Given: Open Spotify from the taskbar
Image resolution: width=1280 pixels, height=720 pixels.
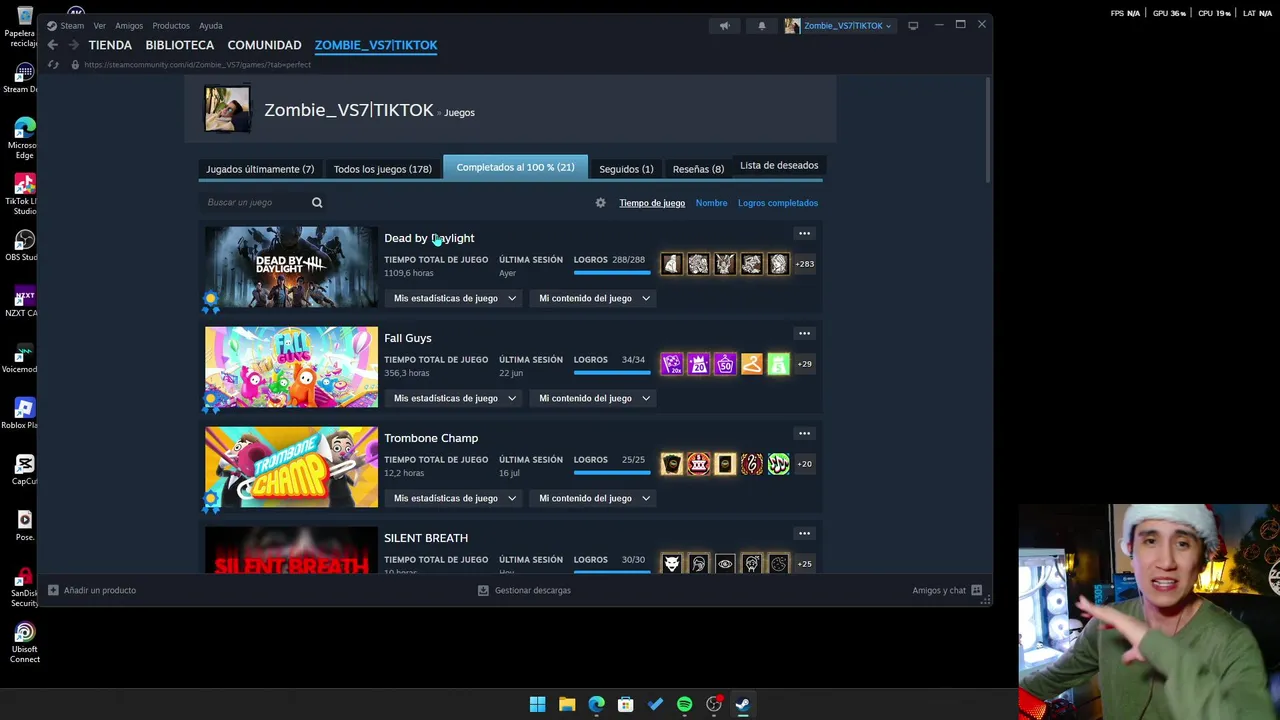Looking at the screenshot, I should click(684, 704).
